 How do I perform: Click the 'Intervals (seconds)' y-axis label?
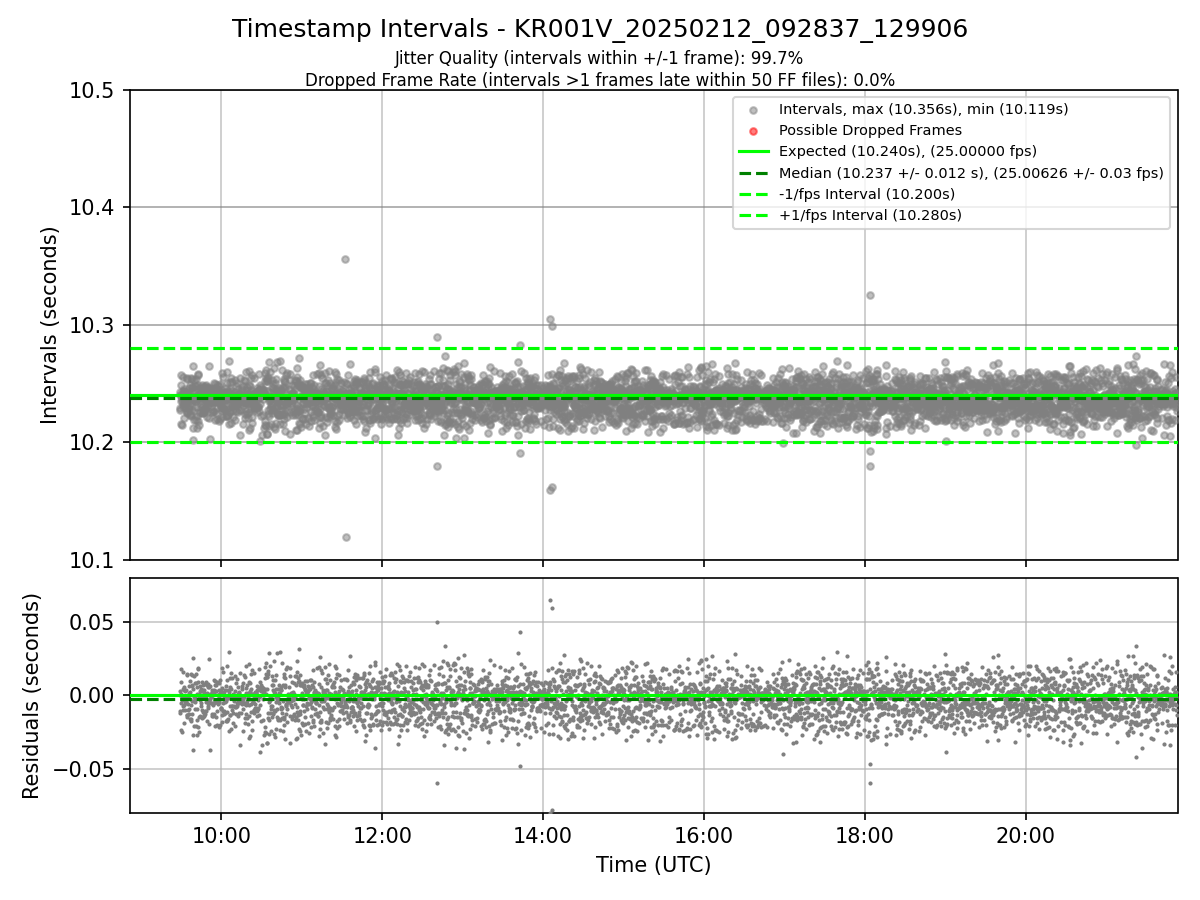click(51, 325)
